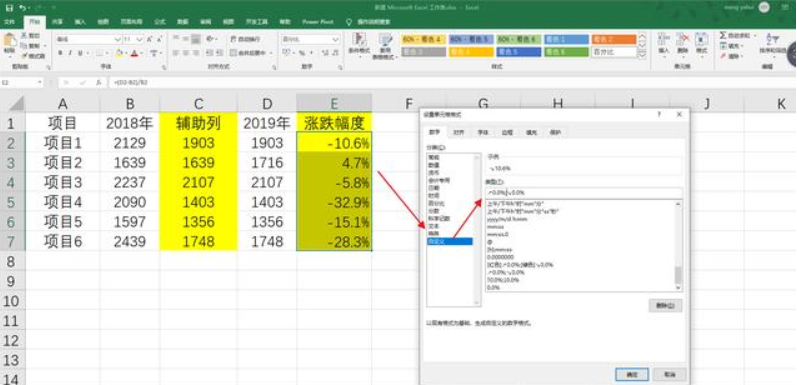Switch to the Insert ribbon tab
The width and height of the screenshot is (797, 385).
[x=80, y=22]
